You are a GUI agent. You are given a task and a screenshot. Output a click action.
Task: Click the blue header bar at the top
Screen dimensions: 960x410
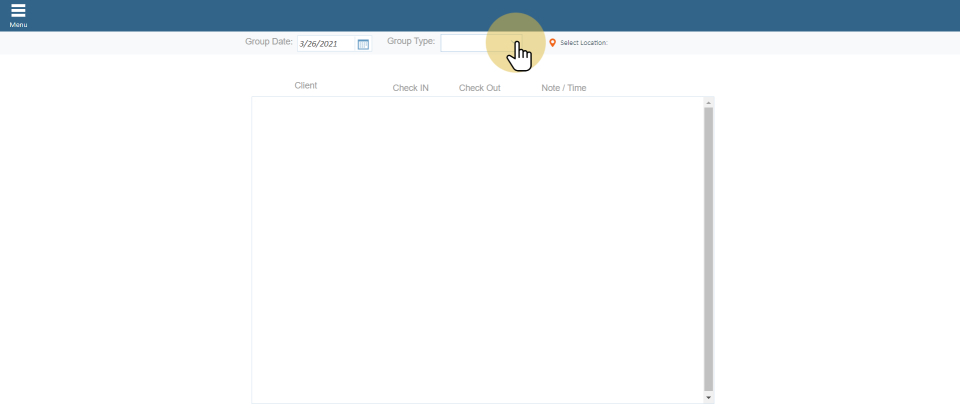(480, 15)
